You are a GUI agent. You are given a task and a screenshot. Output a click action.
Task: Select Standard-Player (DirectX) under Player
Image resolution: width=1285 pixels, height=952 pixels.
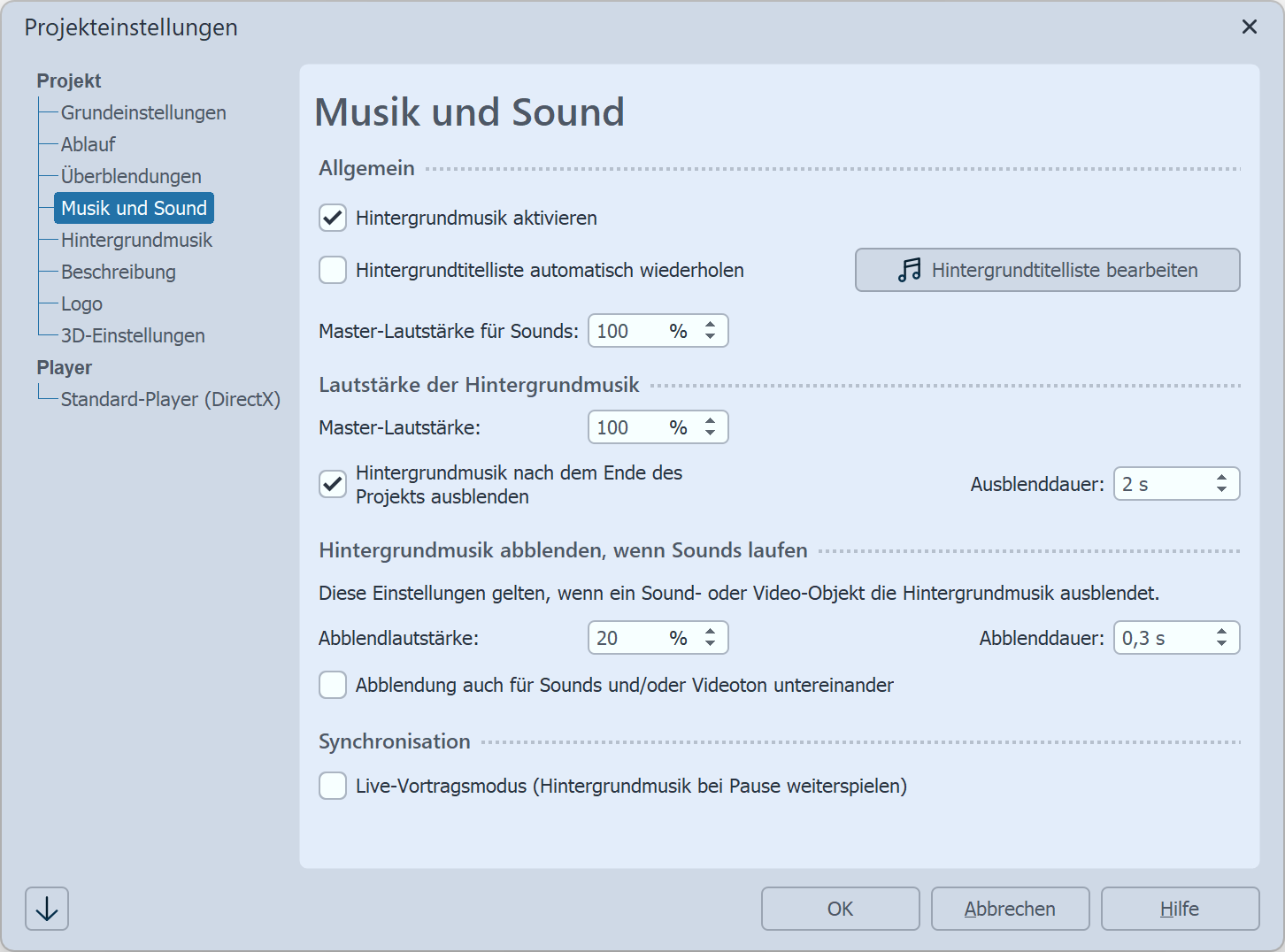coord(171,399)
